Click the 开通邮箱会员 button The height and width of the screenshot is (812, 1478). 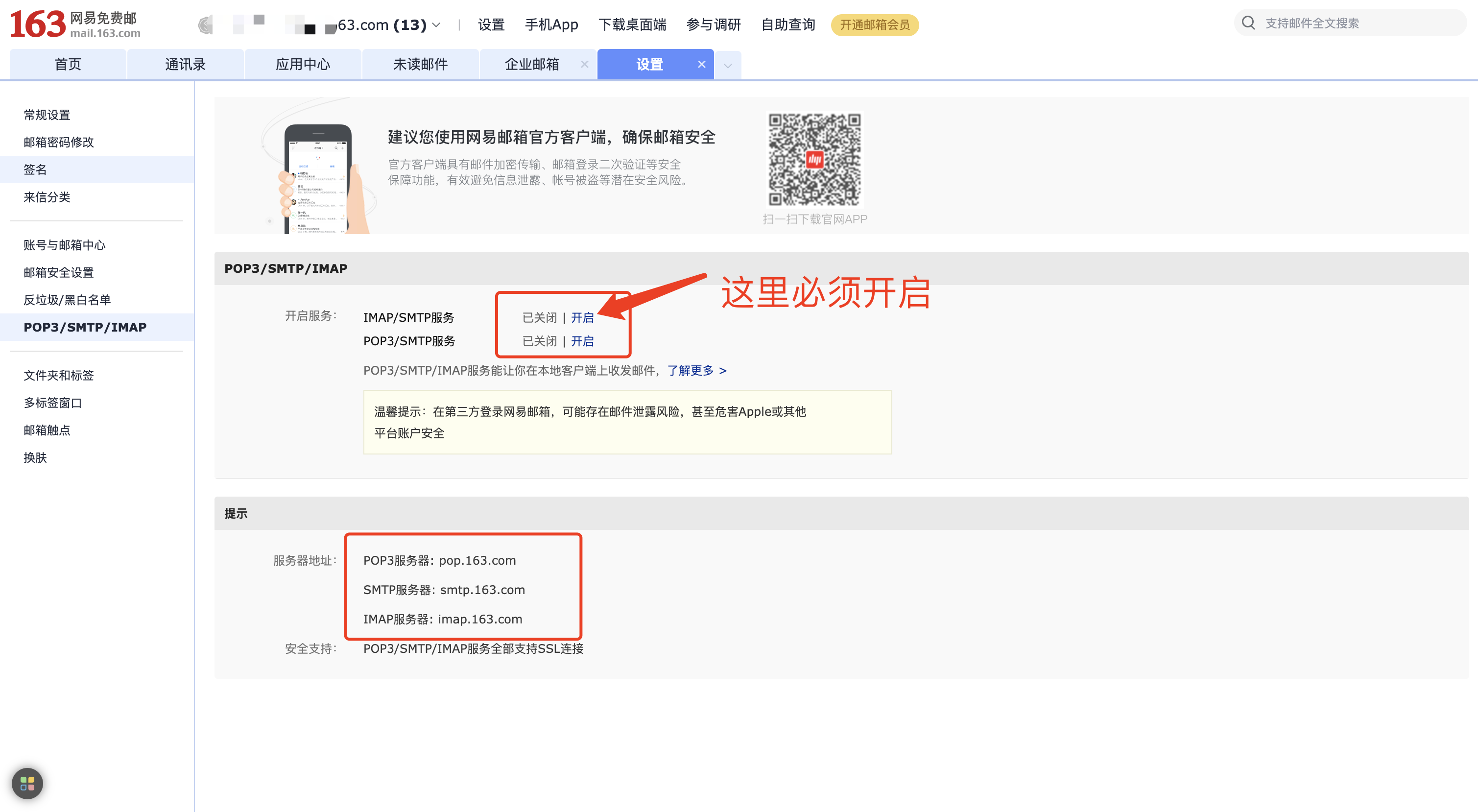tap(874, 24)
